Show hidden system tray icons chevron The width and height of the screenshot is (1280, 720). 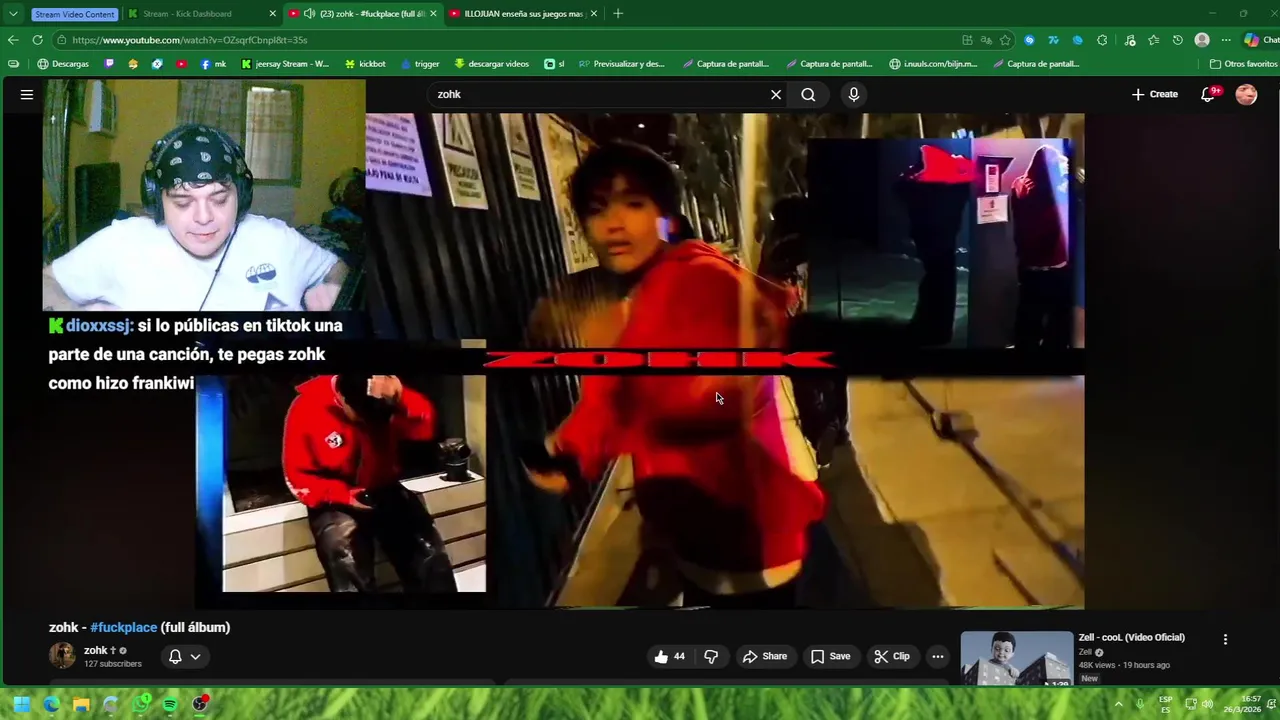coord(1118,704)
